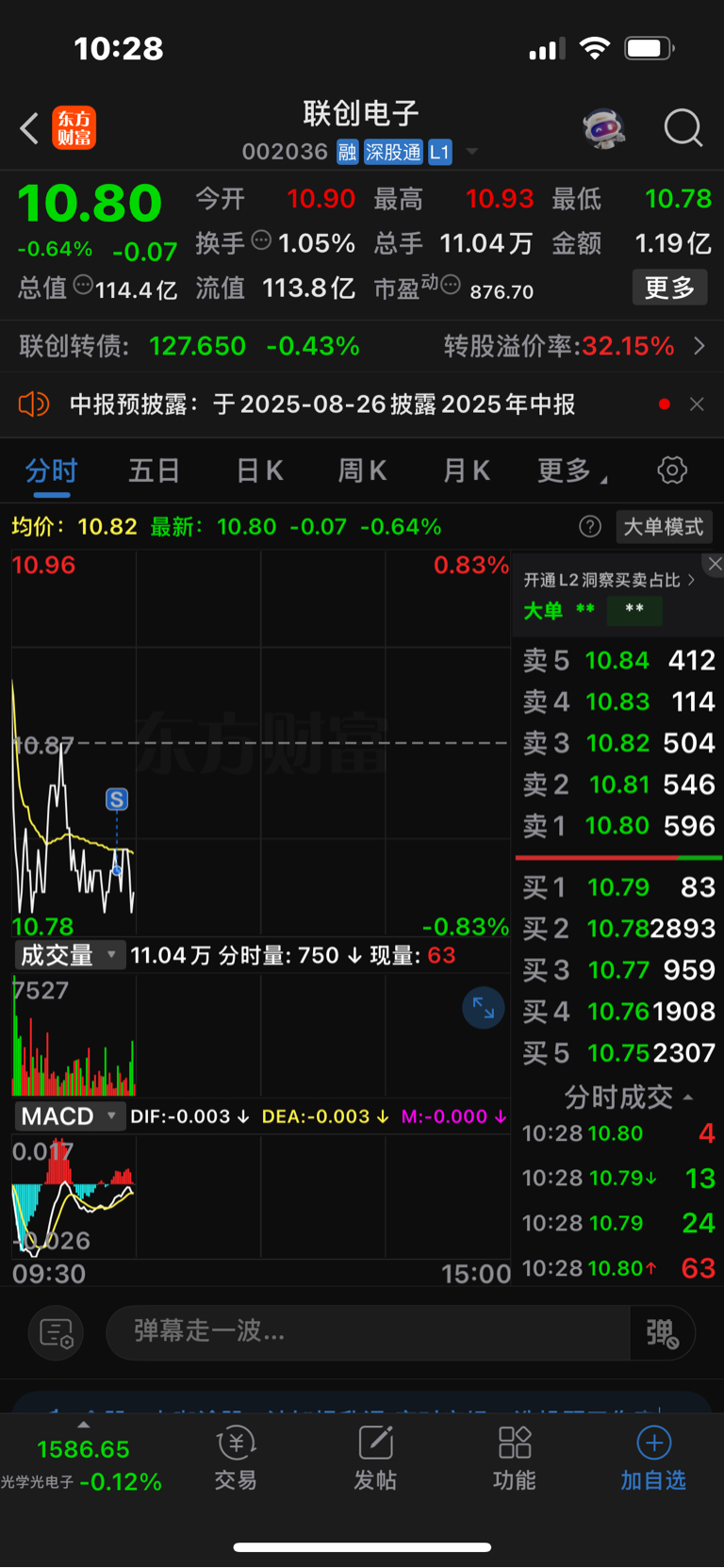
Task: Expand the stock code dropdown triangle
Action: pos(472,152)
